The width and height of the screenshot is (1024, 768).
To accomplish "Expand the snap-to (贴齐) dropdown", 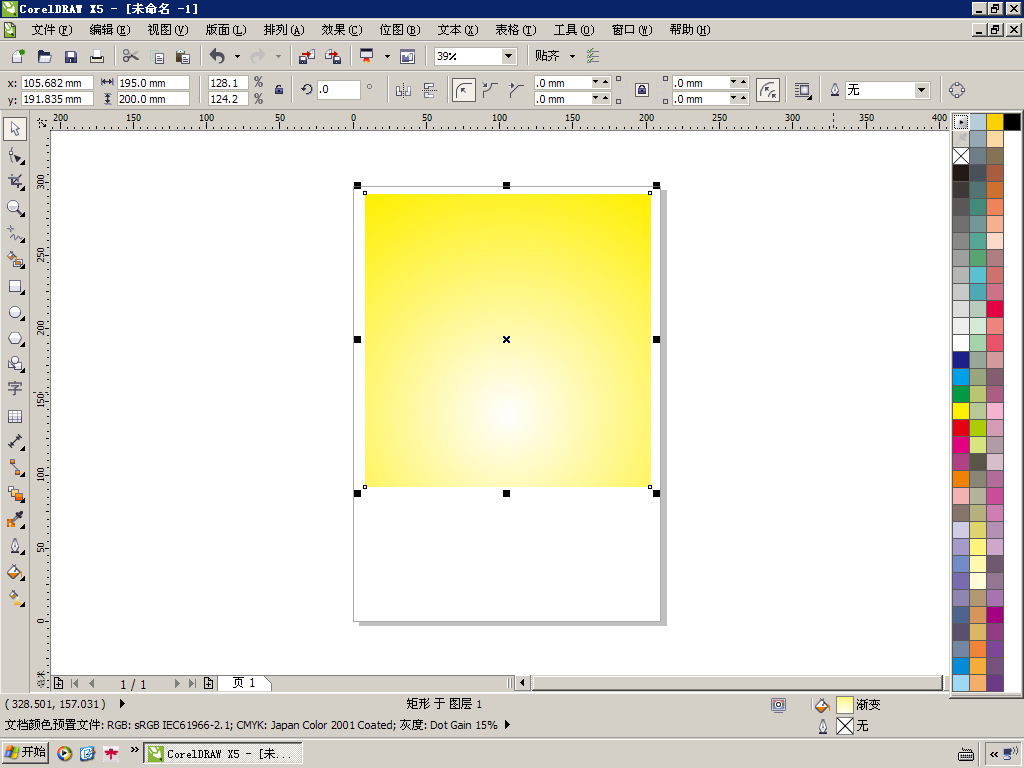I will pyautogui.click(x=572, y=56).
